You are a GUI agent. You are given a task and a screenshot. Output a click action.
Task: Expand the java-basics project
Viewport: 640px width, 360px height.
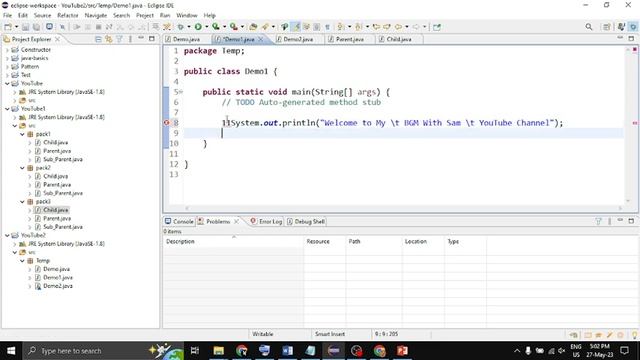coord(7,58)
